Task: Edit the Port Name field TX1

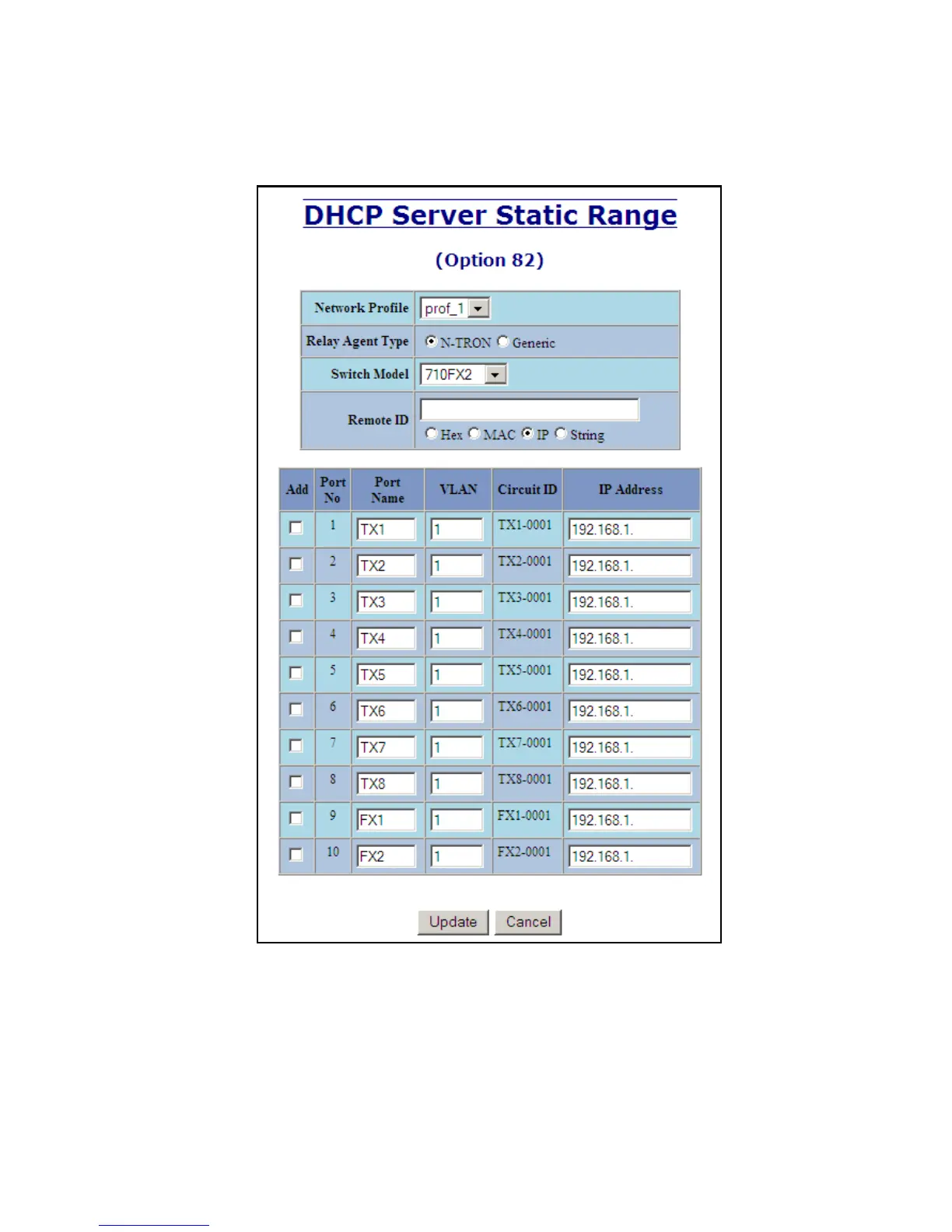Action: pyautogui.click(x=387, y=530)
